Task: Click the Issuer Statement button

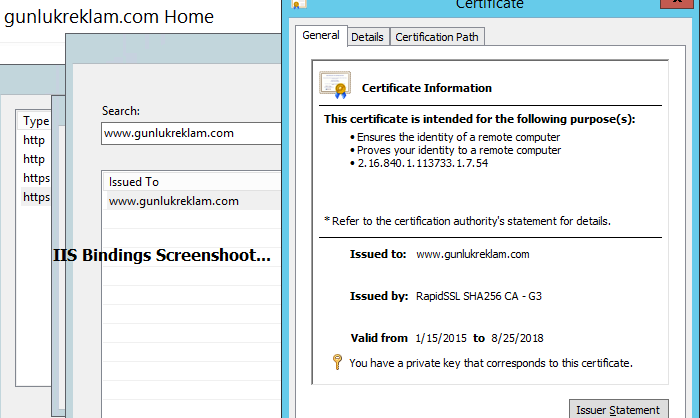Action: click(618, 409)
